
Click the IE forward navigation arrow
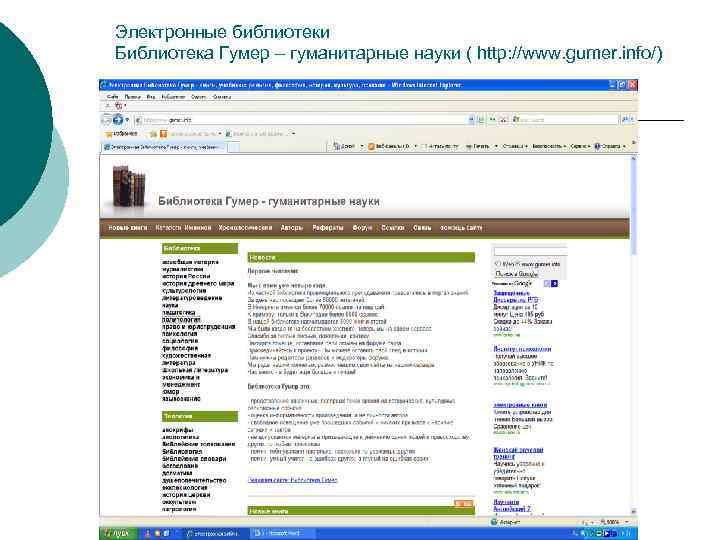click(x=118, y=120)
